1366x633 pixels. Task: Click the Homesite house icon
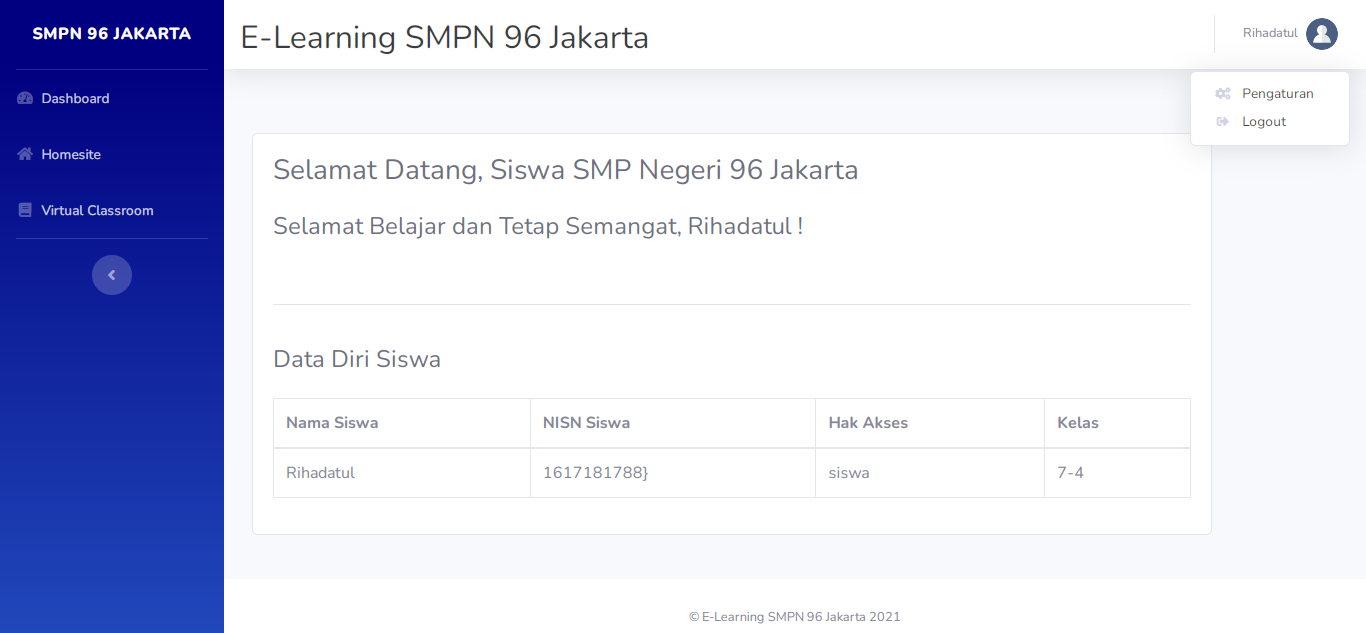point(26,154)
